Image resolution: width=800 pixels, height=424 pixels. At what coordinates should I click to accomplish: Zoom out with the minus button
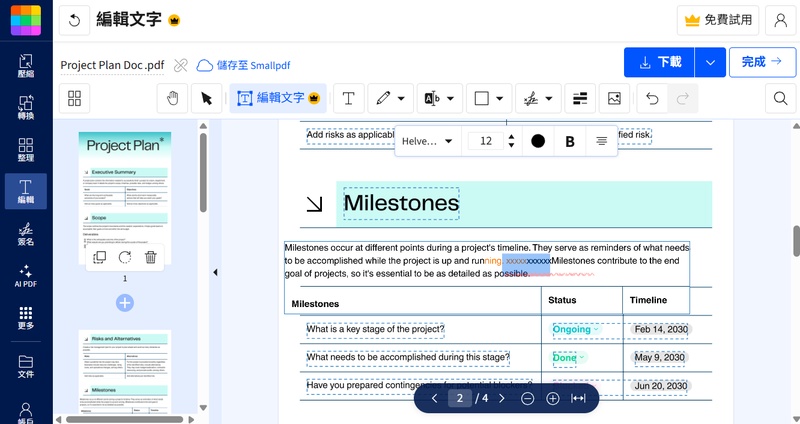coord(528,398)
